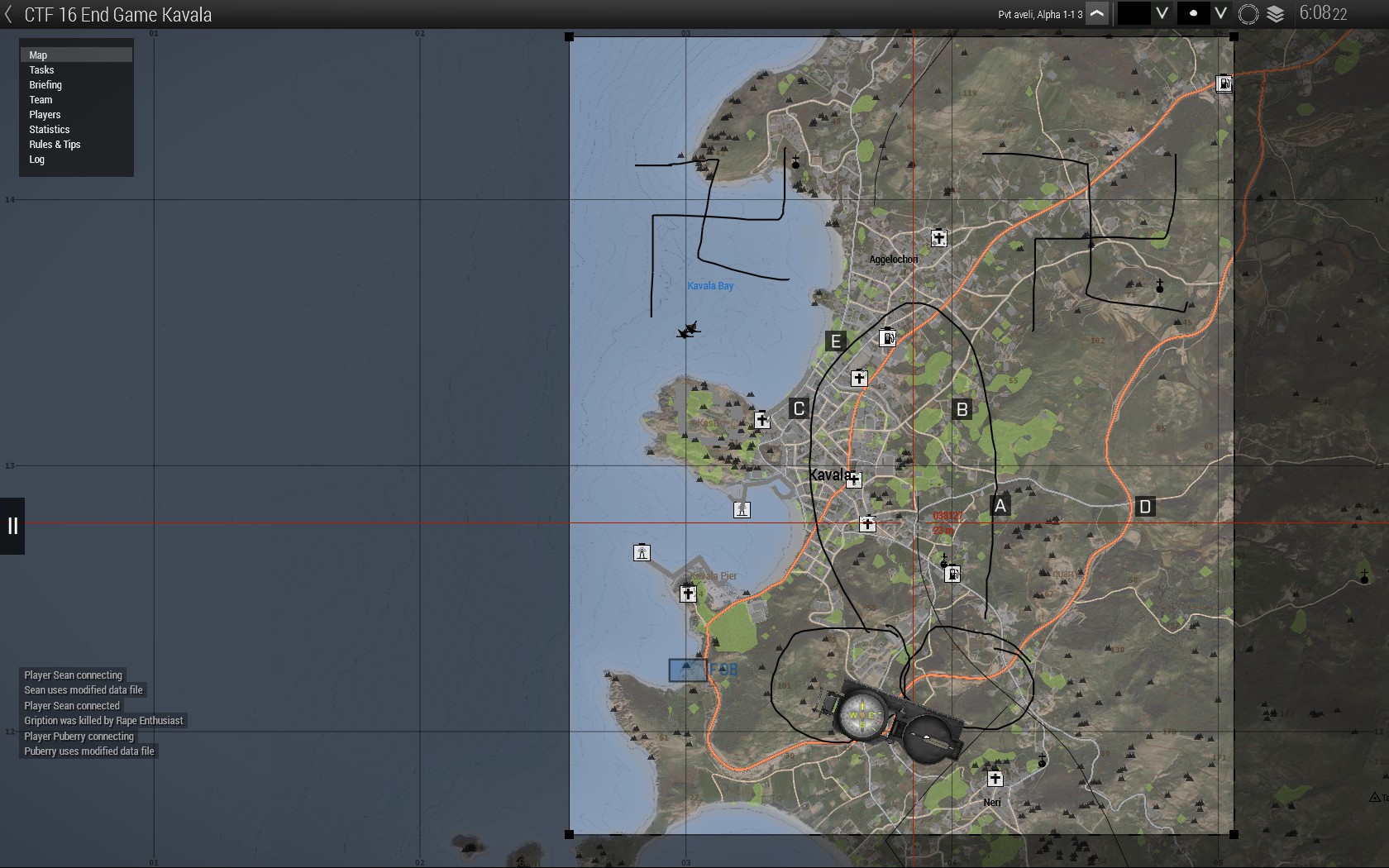The width and height of the screenshot is (1389, 868).
Task: Click the hospital icon just below objective E
Action: tap(859, 378)
